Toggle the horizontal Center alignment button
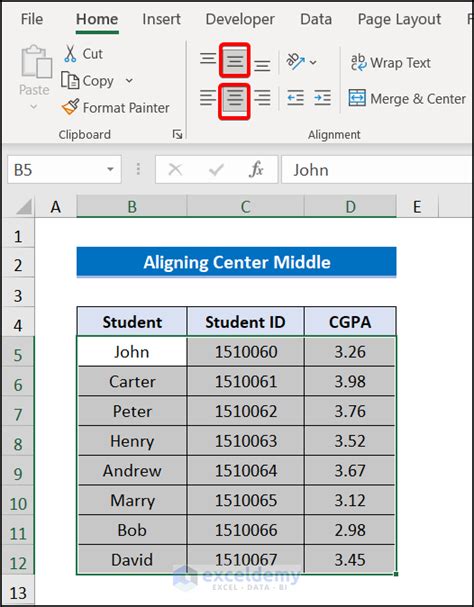This screenshot has width=474, height=607. click(235, 98)
